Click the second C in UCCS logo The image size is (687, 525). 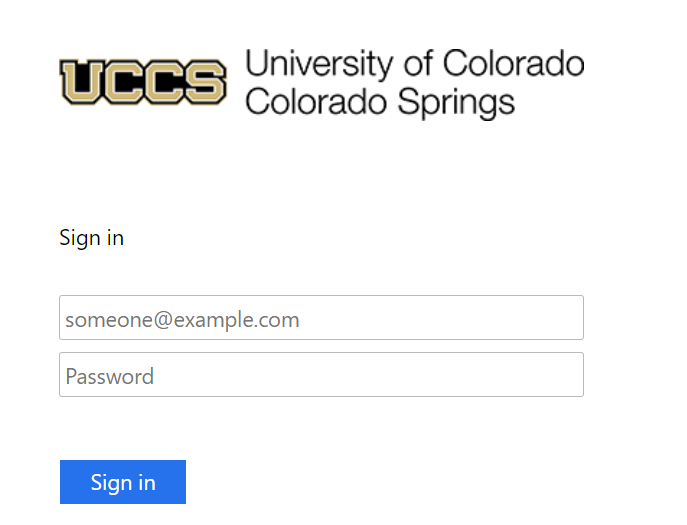point(165,82)
